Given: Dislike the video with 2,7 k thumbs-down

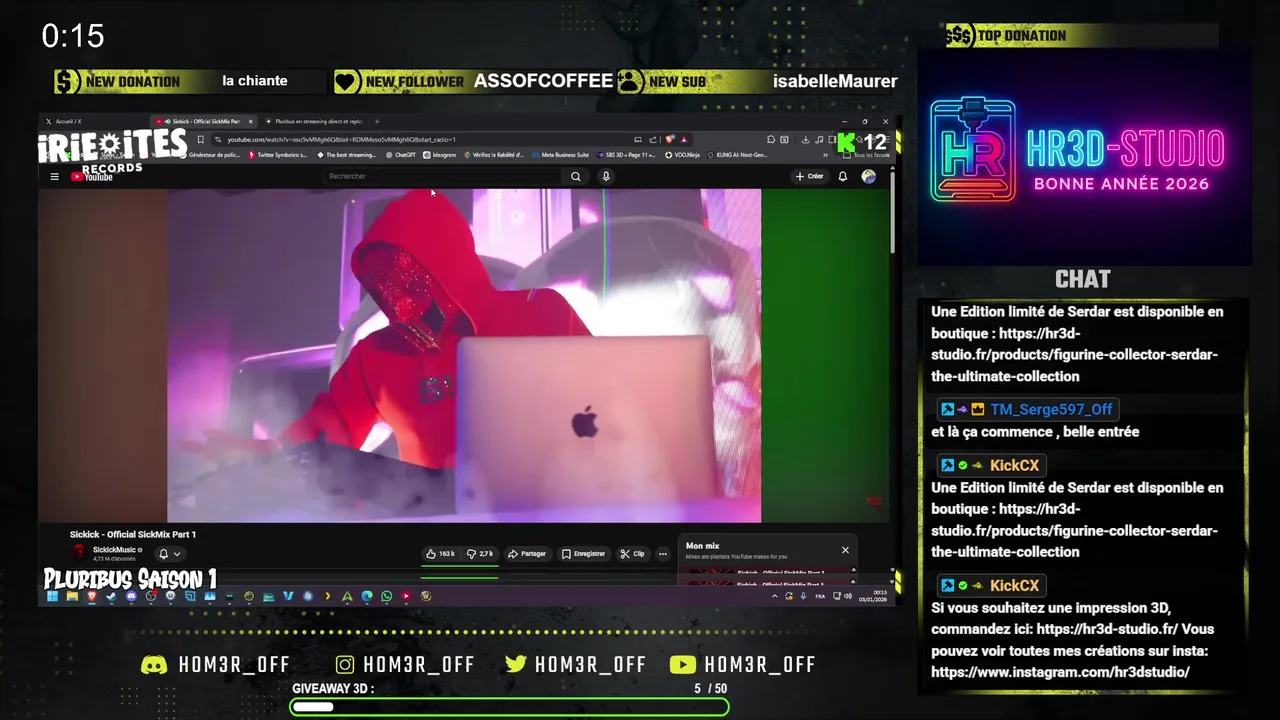Looking at the screenshot, I should (480, 553).
